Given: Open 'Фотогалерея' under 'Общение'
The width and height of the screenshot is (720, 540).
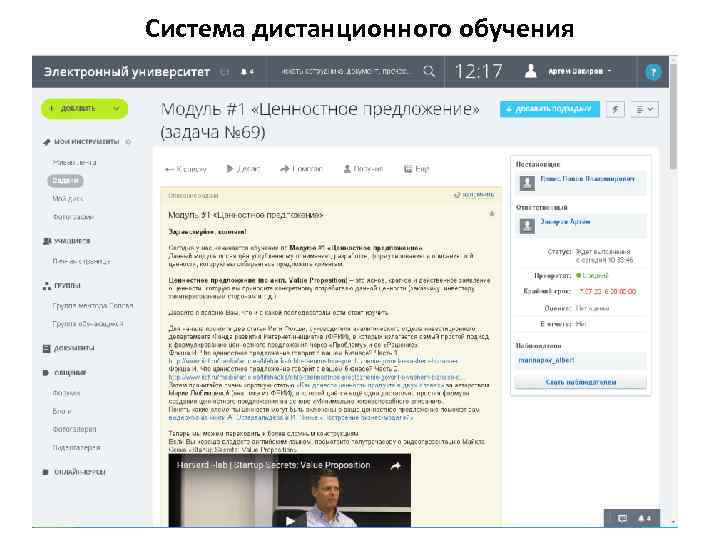Looking at the screenshot, I should pos(74,429).
